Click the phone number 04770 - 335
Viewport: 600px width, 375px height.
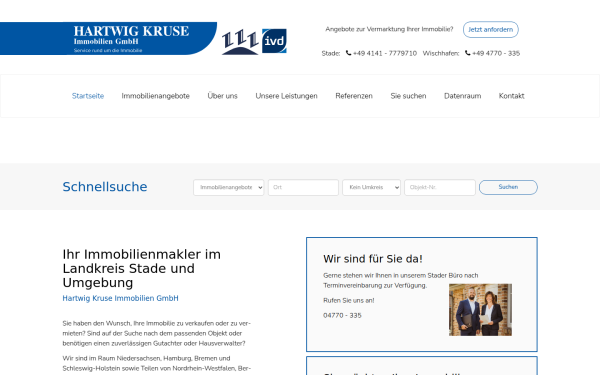pyautogui.click(x=342, y=315)
